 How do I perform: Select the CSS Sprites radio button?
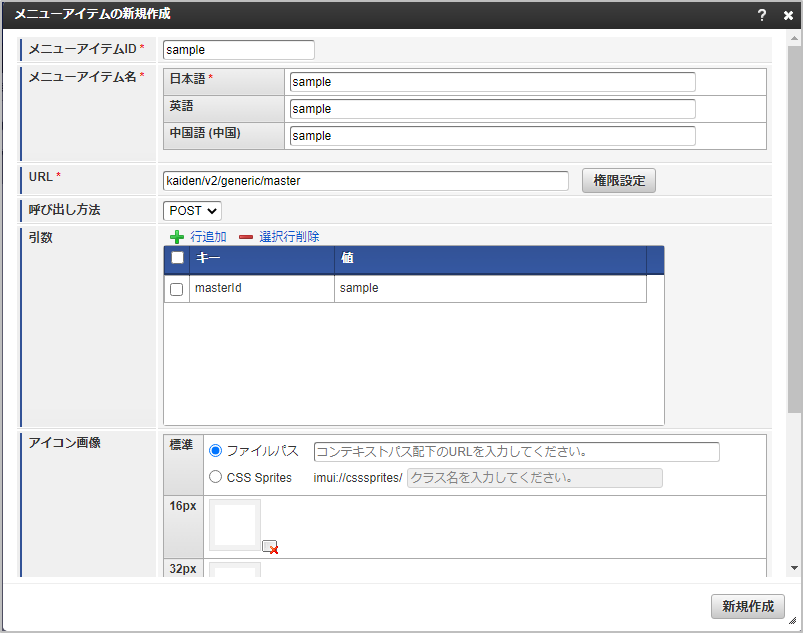[215, 477]
